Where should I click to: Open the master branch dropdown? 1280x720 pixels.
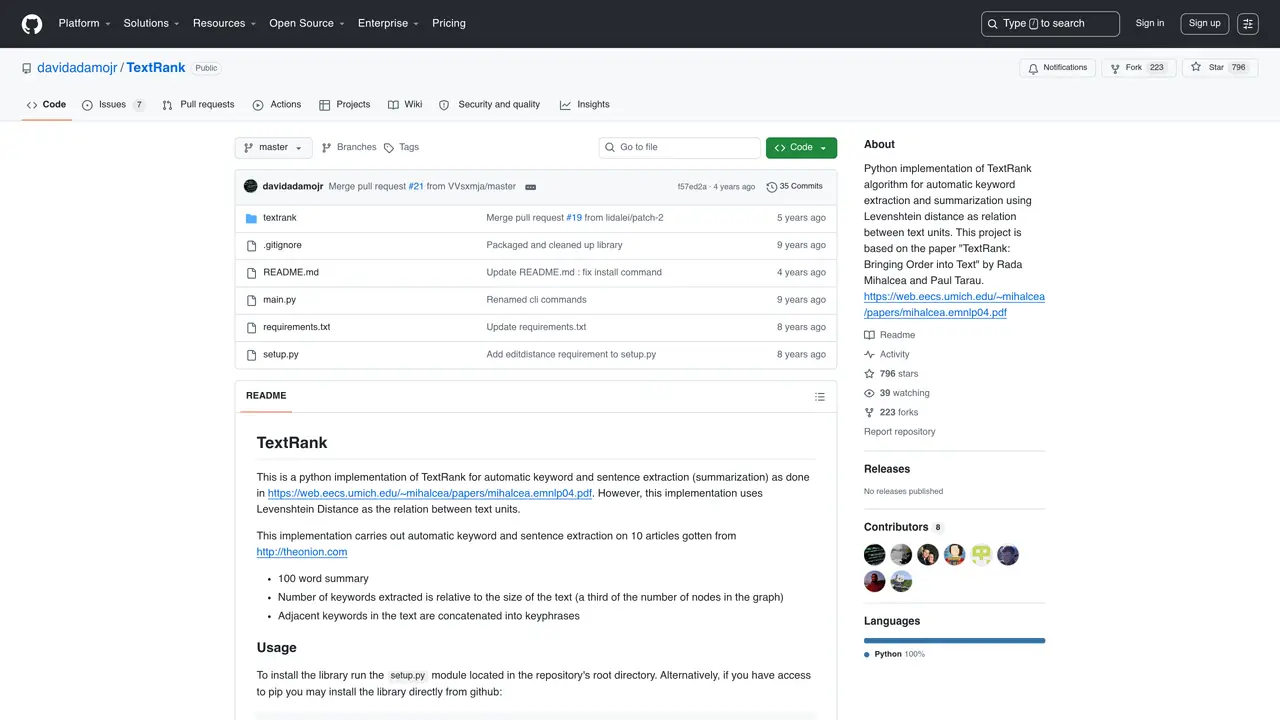point(274,148)
